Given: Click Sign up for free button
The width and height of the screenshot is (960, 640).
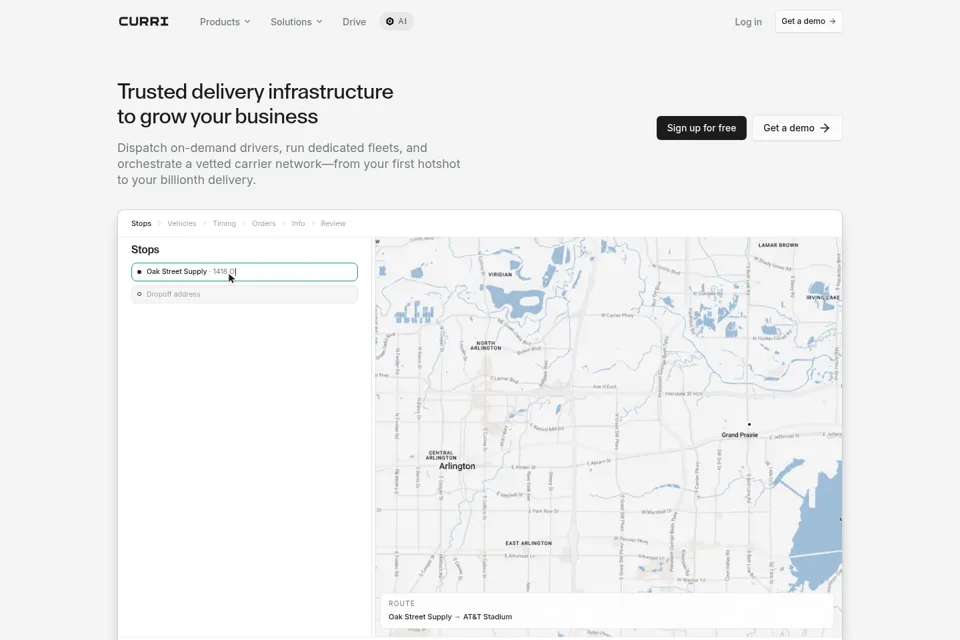Looking at the screenshot, I should pyautogui.click(x=701, y=128).
